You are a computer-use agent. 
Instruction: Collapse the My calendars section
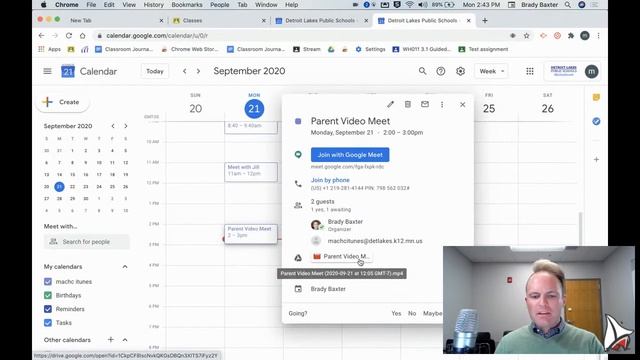coord(125,267)
